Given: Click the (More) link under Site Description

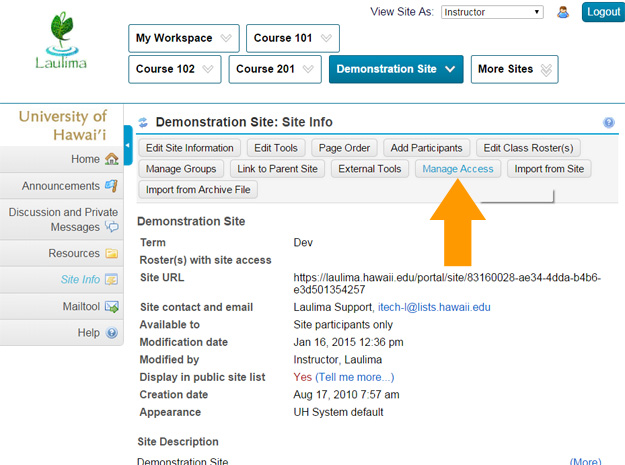Looking at the screenshot, I should click(586, 461).
